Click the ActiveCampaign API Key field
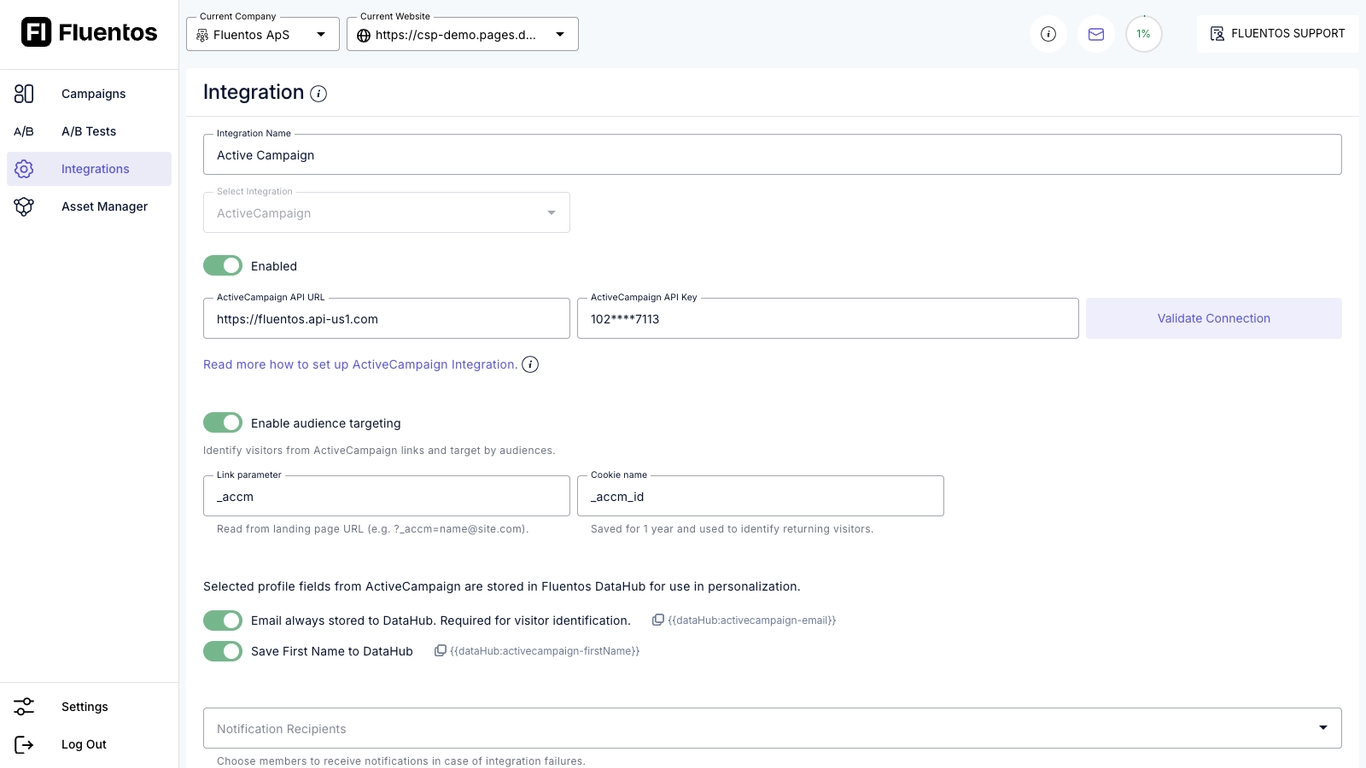Image resolution: width=1366 pixels, height=768 pixels. pos(828,318)
